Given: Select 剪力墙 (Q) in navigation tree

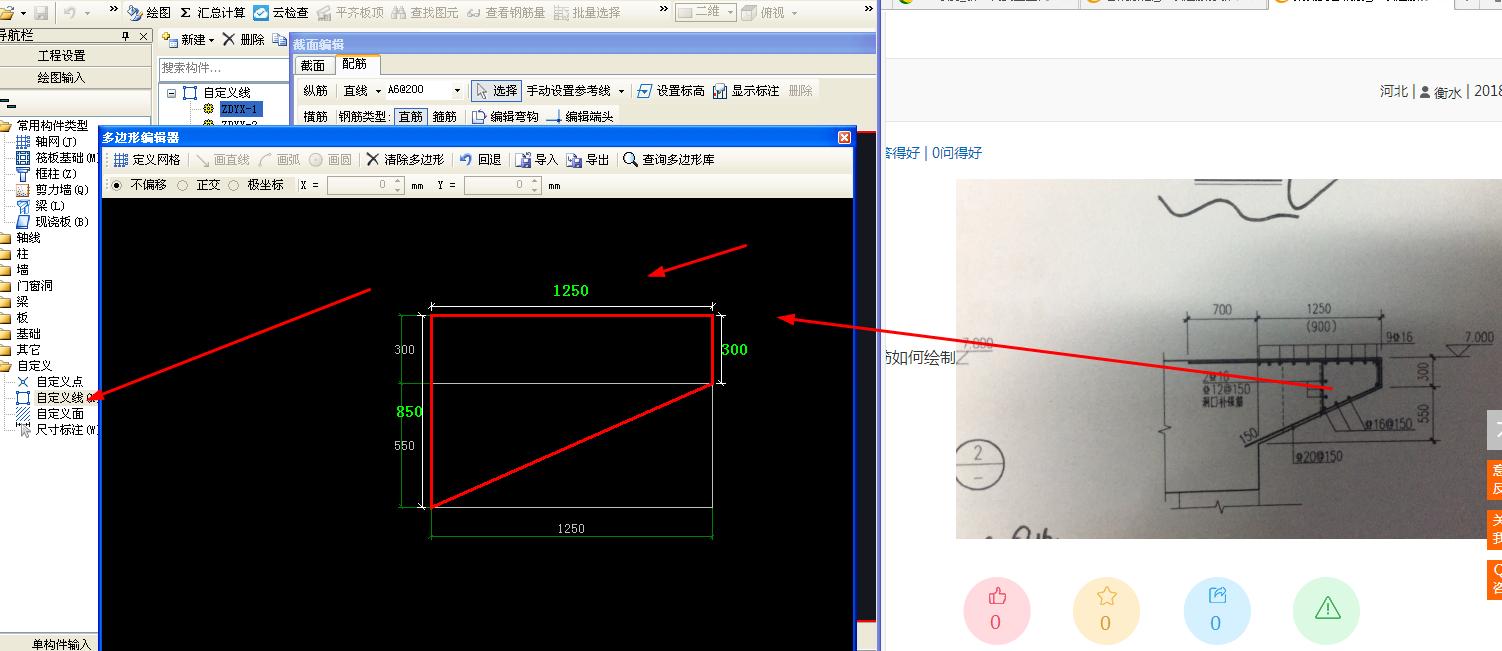Looking at the screenshot, I should (x=53, y=189).
